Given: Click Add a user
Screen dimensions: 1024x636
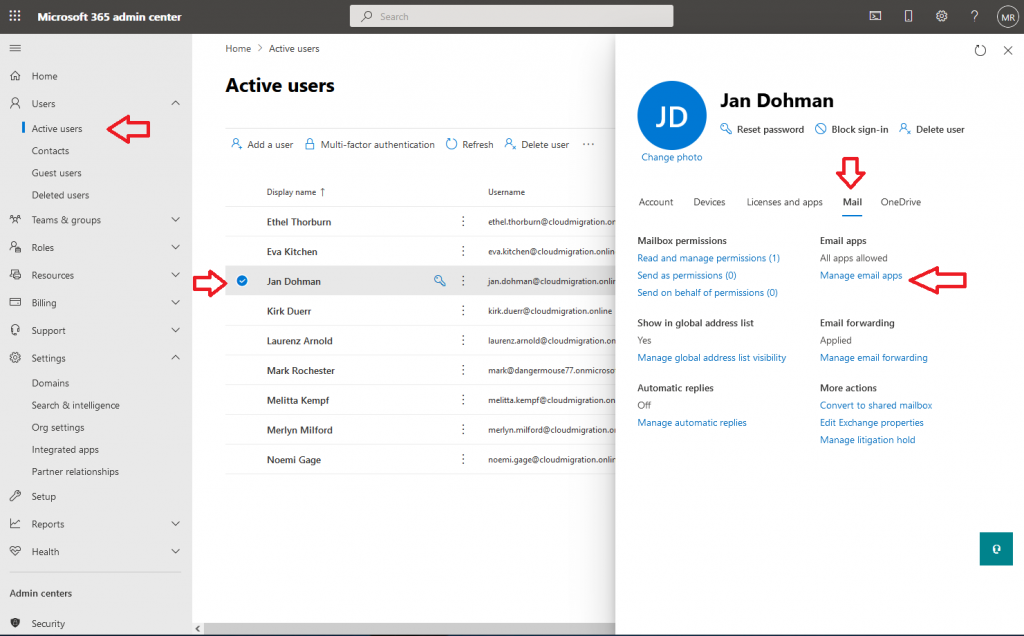Looking at the screenshot, I should pyautogui.click(x=262, y=144).
